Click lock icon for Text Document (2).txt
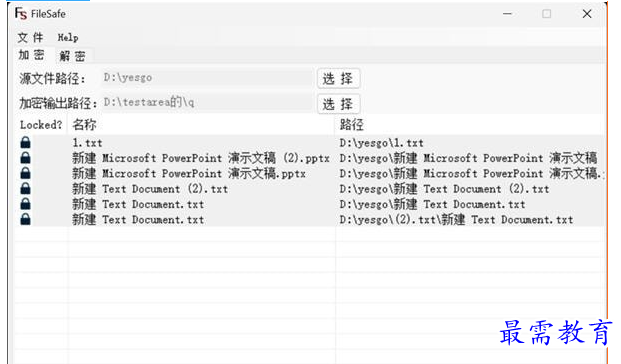This screenshot has height=364, width=621. click(x=25, y=189)
